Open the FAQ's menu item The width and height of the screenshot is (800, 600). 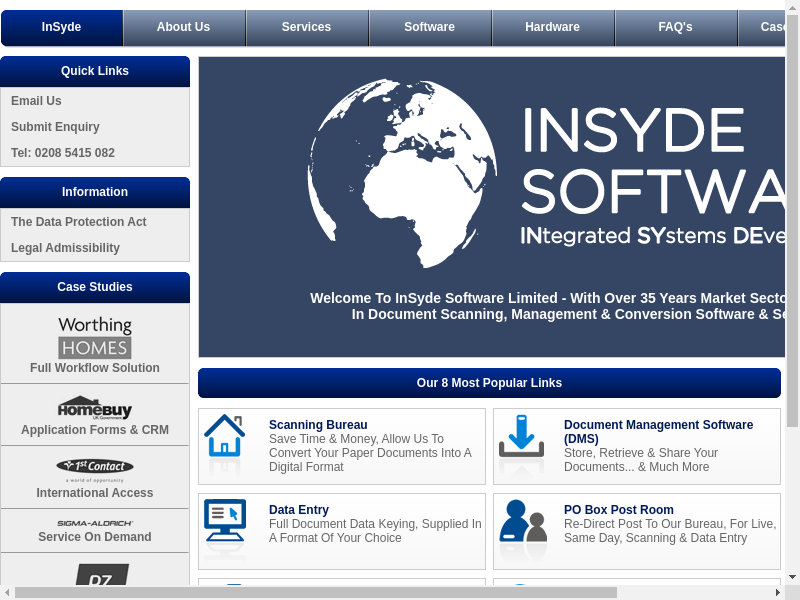pos(675,27)
